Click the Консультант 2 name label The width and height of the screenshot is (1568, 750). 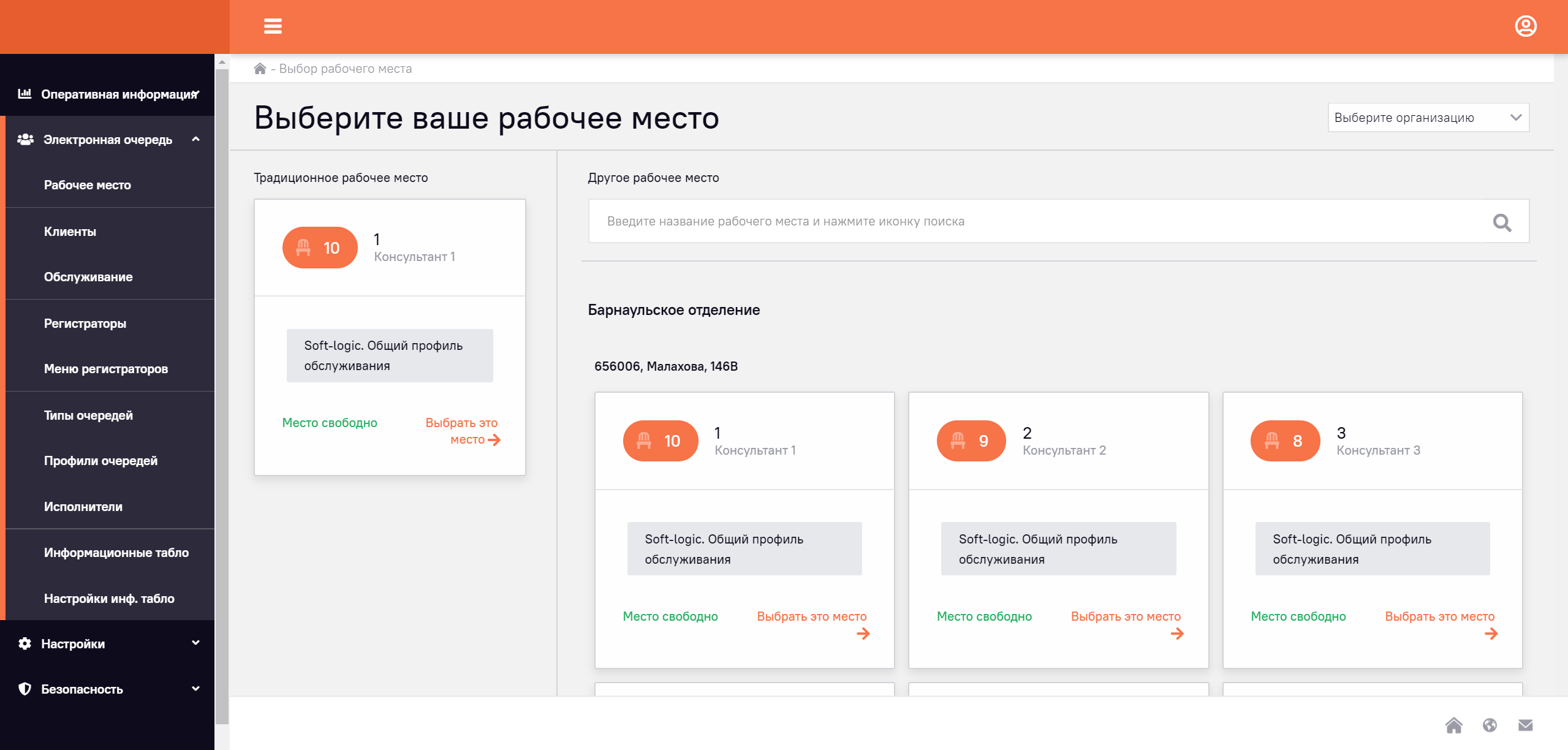[1064, 450]
